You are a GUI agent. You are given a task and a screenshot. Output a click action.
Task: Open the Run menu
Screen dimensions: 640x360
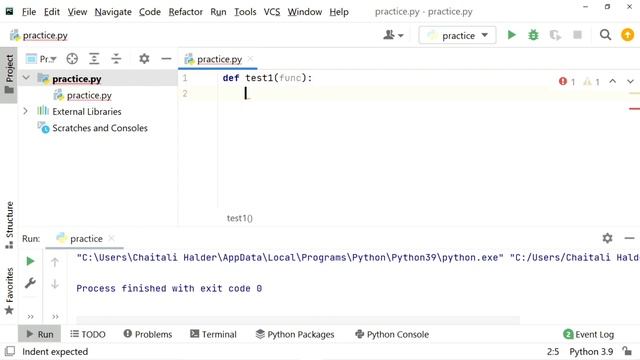tap(218, 12)
